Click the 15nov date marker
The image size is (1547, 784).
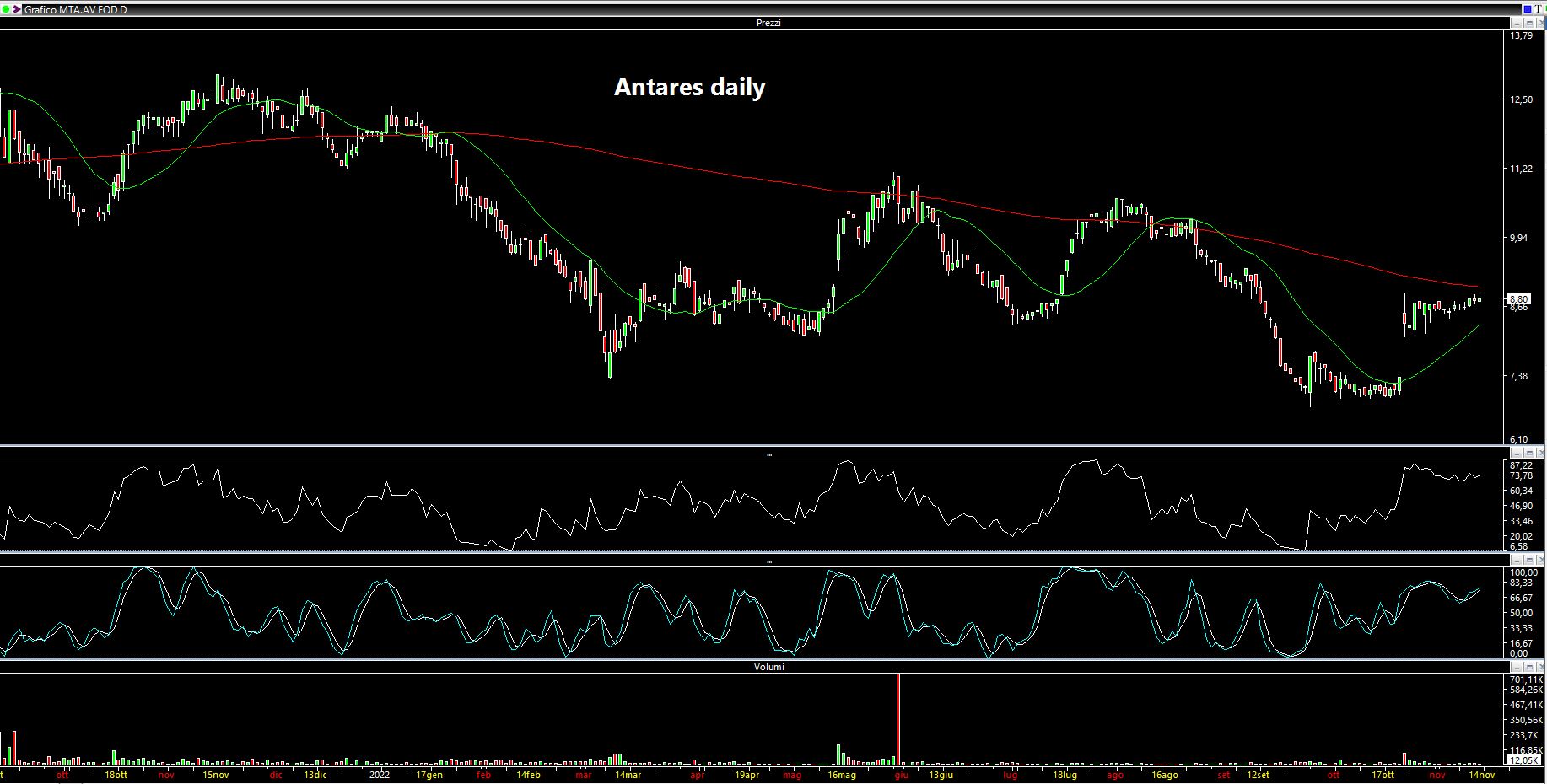tap(216, 775)
